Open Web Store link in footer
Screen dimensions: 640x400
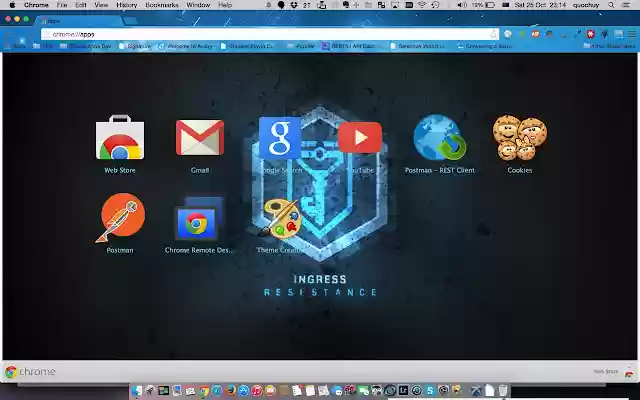(606, 371)
